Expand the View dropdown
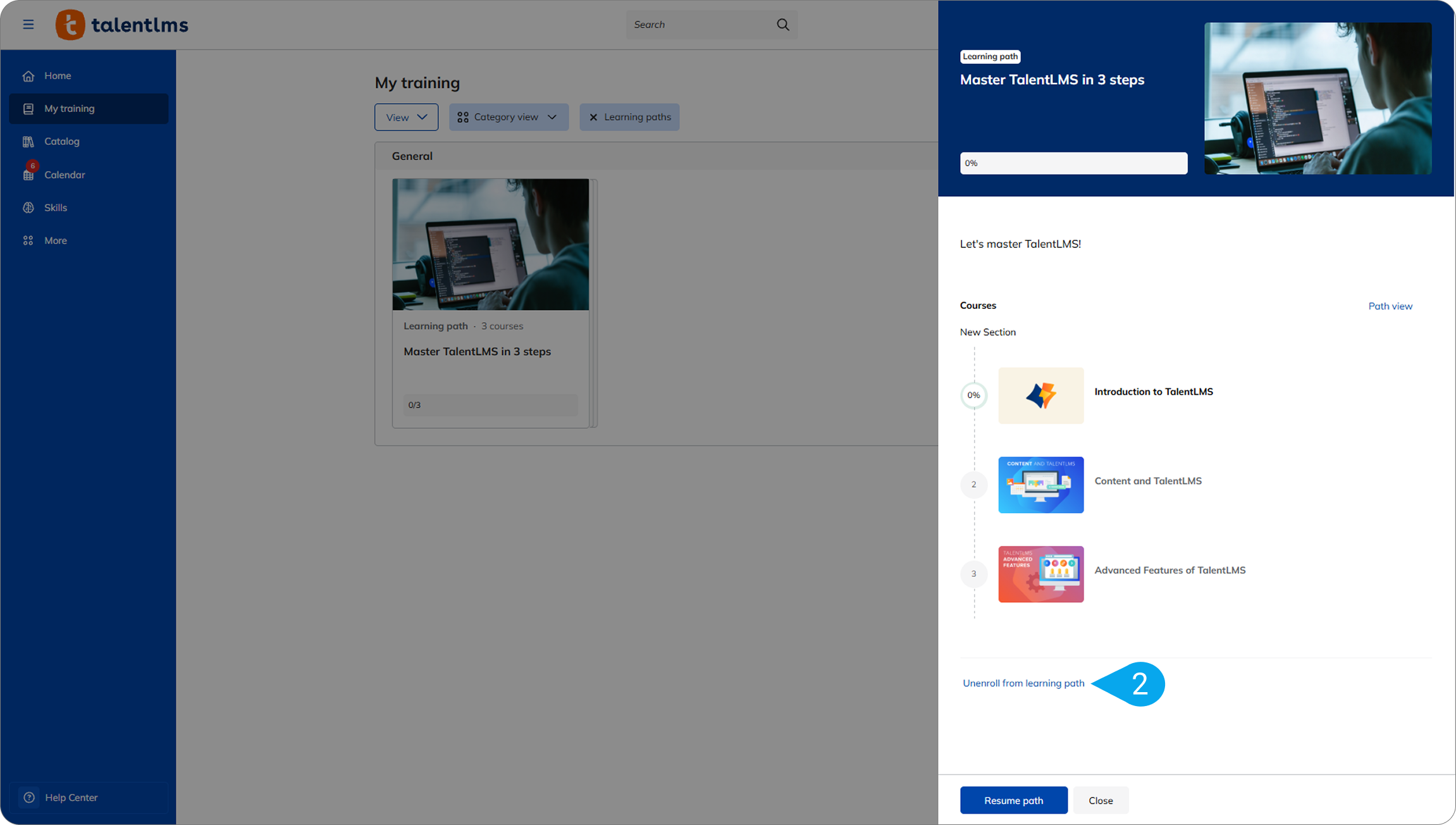The width and height of the screenshot is (1456, 825). pyautogui.click(x=406, y=117)
